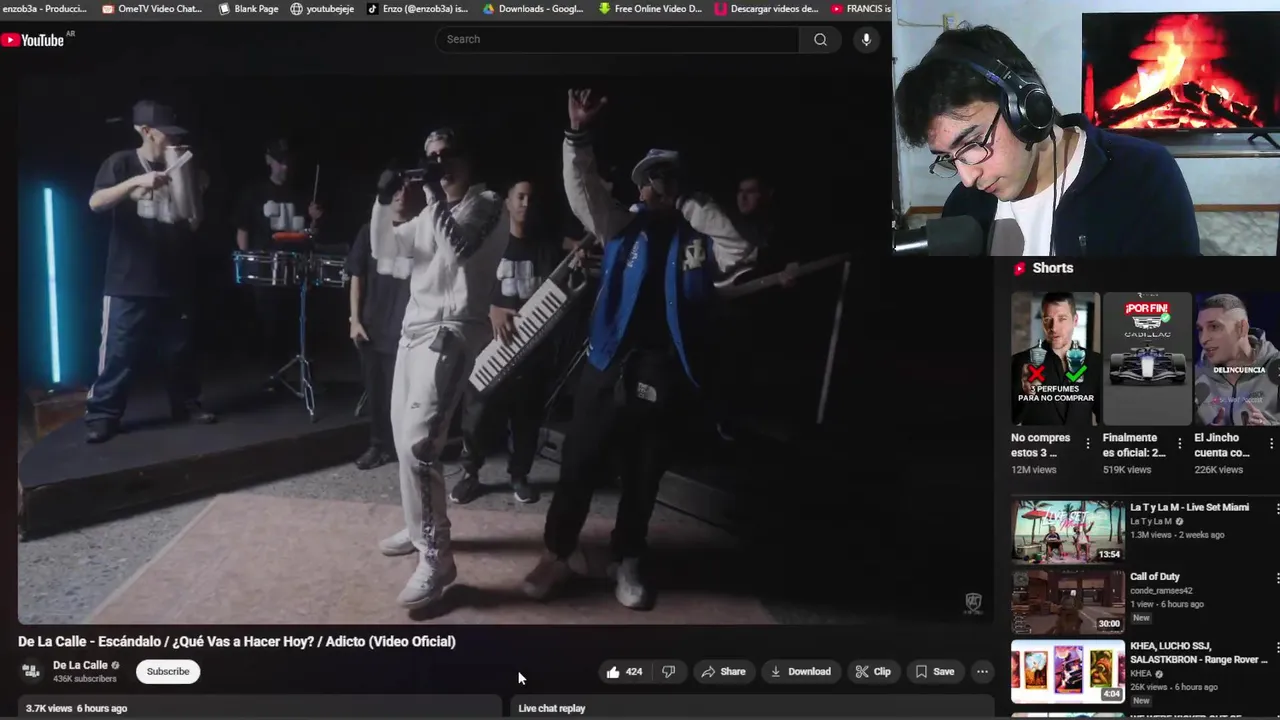Click 'Call of Duty' video title
The height and width of the screenshot is (720, 1280).
tap(1155, 577)
